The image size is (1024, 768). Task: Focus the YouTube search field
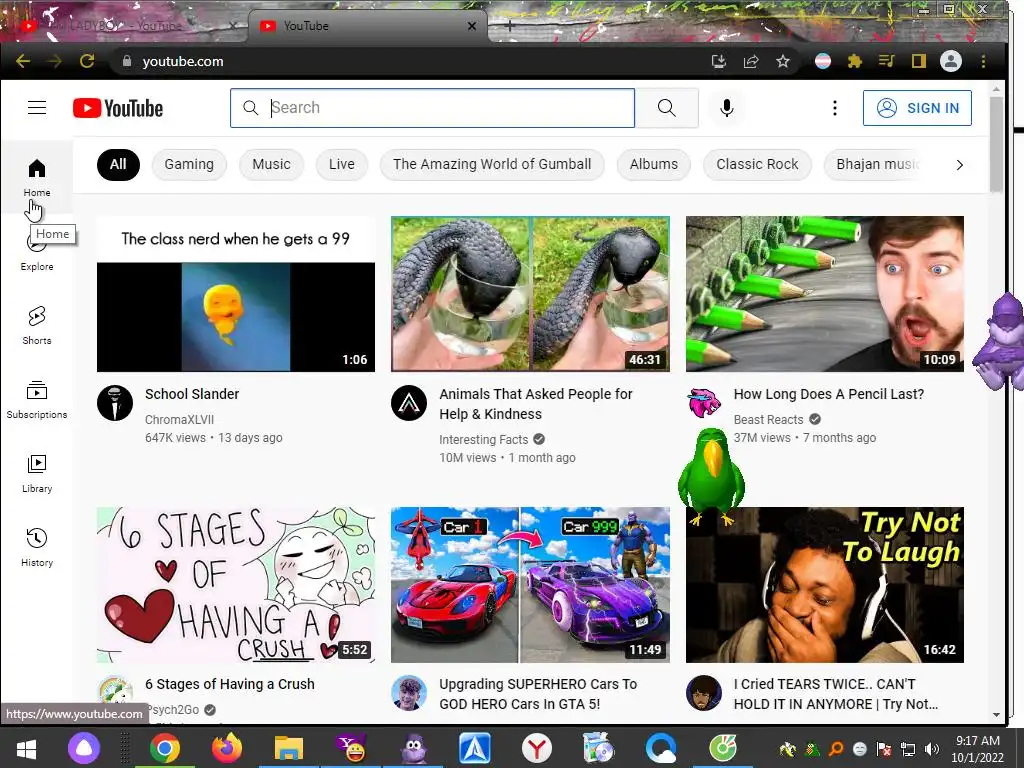tap(432, 108)
